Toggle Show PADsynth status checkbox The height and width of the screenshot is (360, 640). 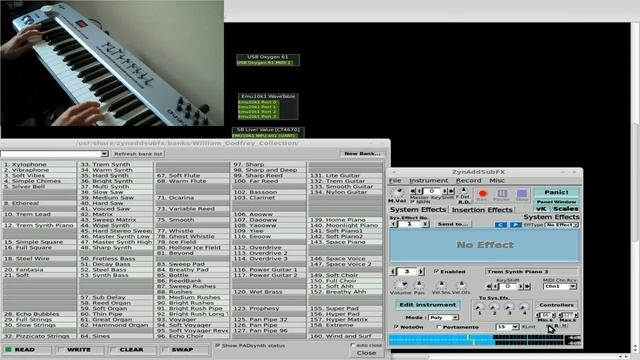pyautogui.click(x=218, y=345)
